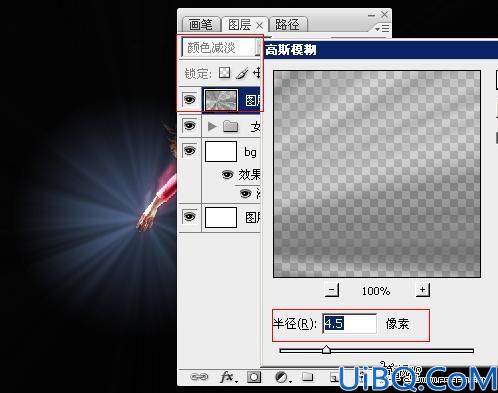Click the bg layer thumbnail
498x393 pixels.
pyautogui.click(x=221, y=152)
